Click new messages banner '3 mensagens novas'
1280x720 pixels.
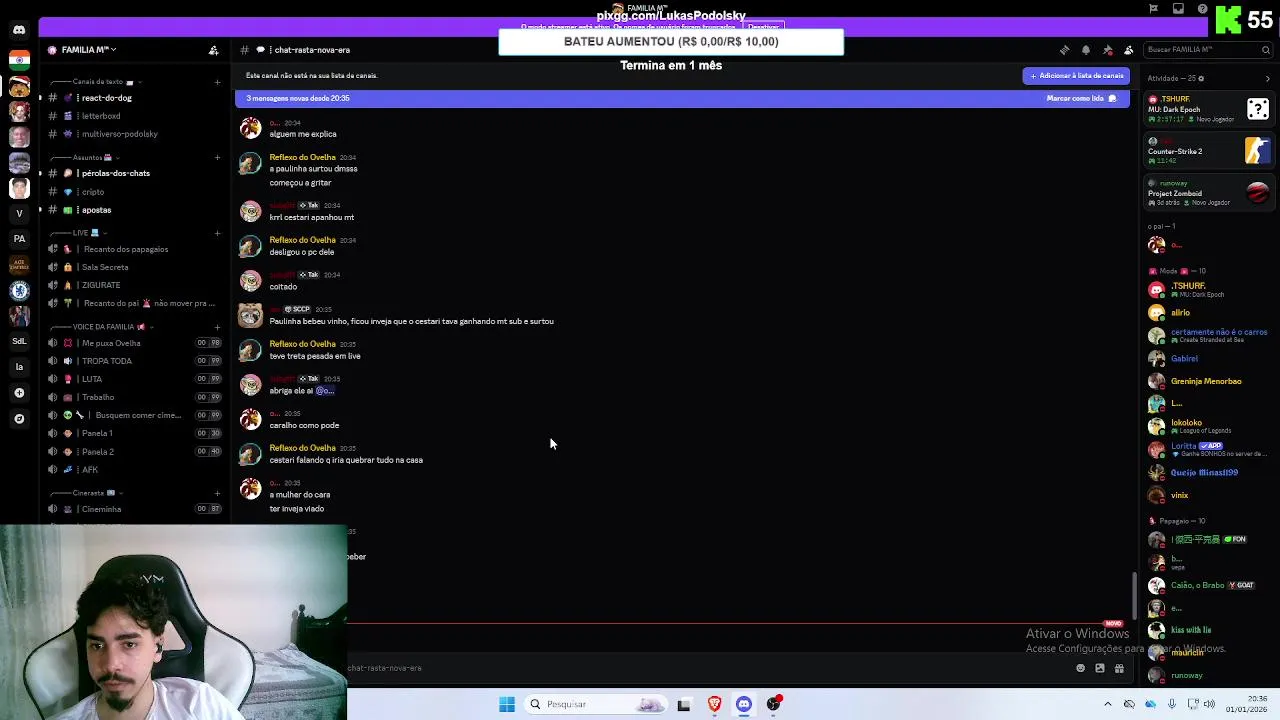[x=682, y=98]
